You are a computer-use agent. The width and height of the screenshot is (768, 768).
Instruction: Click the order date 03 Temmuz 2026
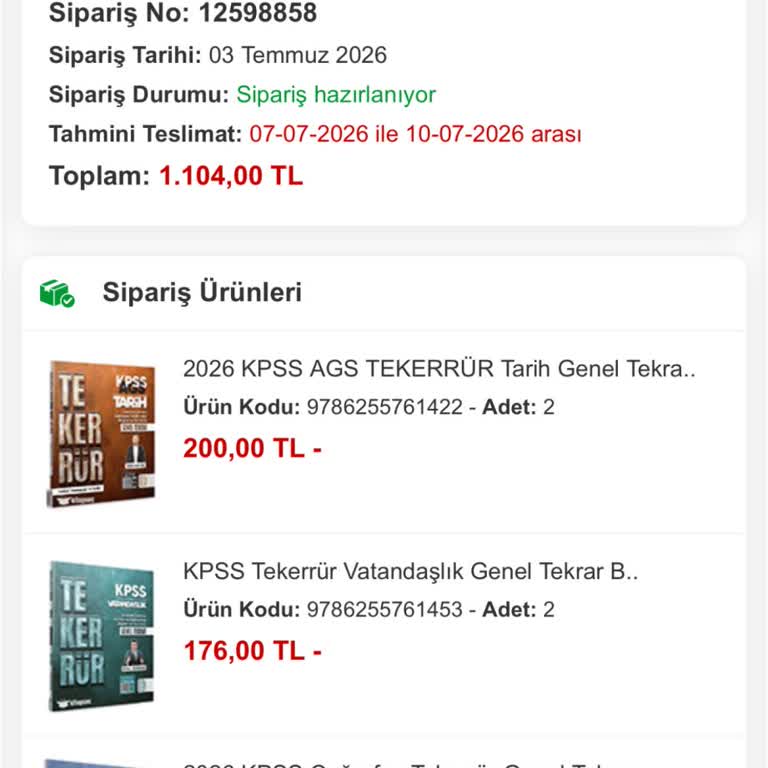click(x=298, y=55)
